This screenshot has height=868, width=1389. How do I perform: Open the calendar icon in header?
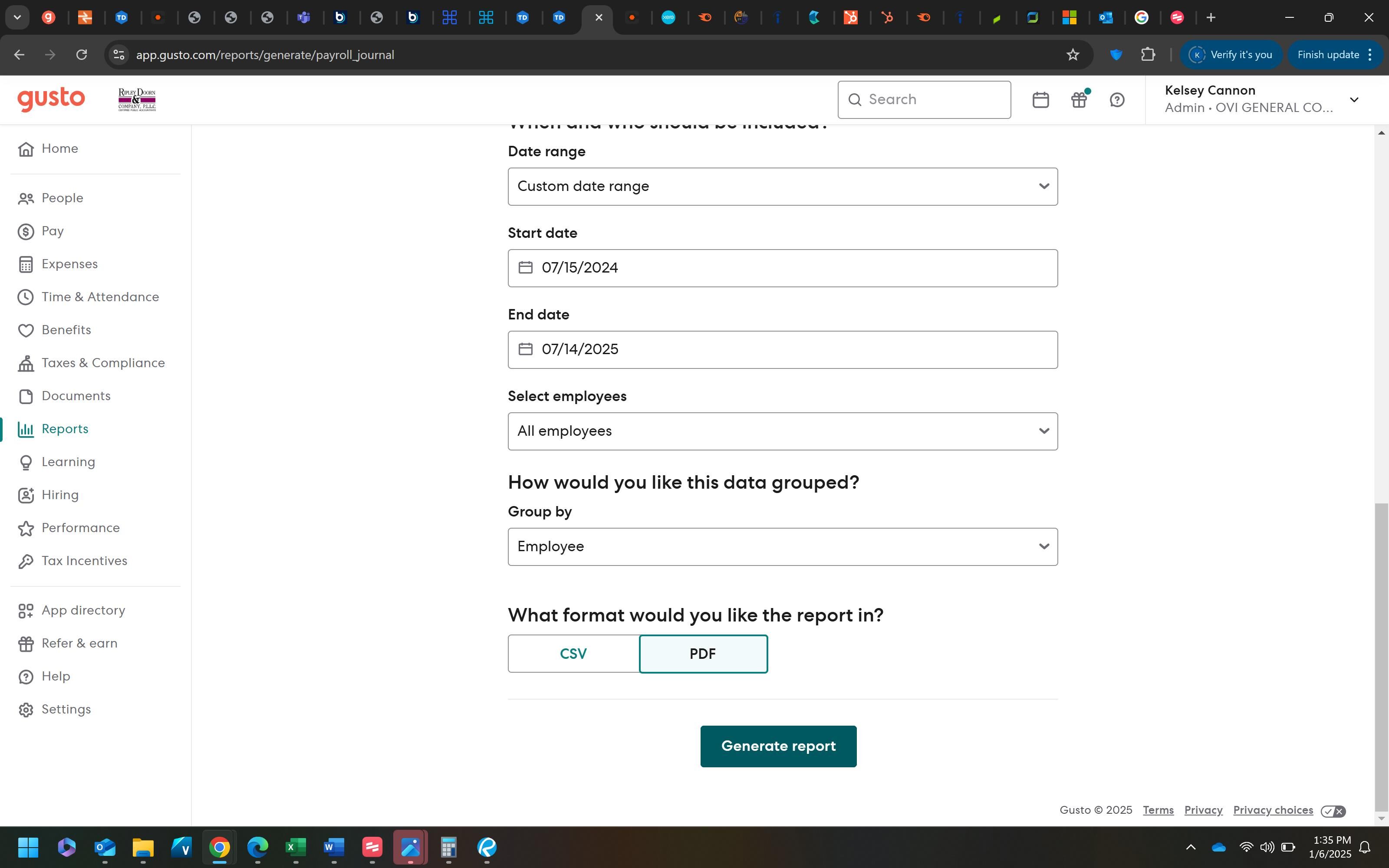coord(1040,100)
